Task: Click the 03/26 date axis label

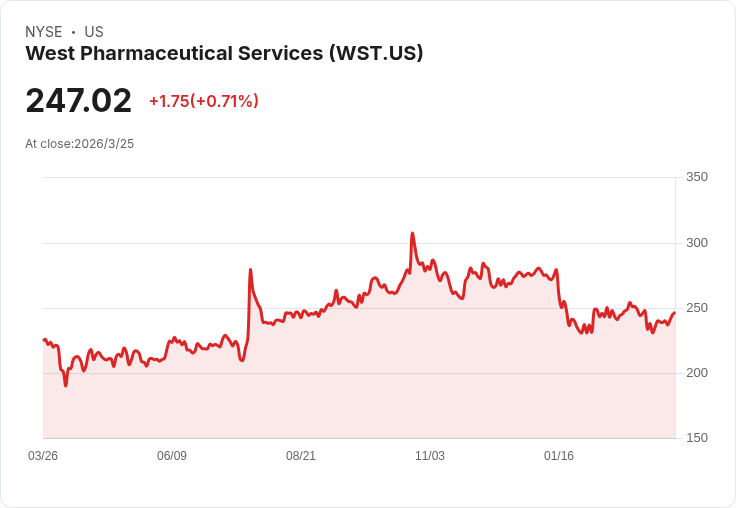Action: (x=43, y=455)
